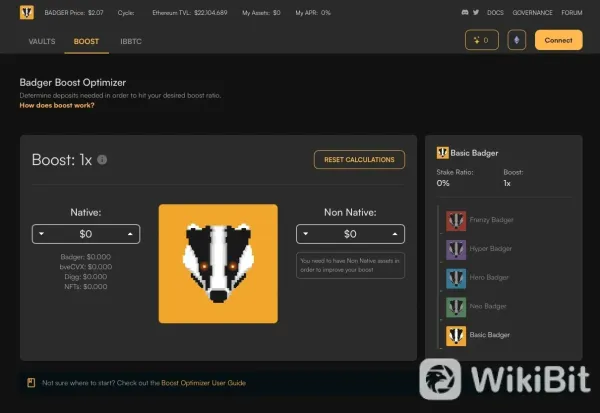Click the BADGER Price $2.07 text
This screenshot has height=413, width=600.
tap(74, 13)
